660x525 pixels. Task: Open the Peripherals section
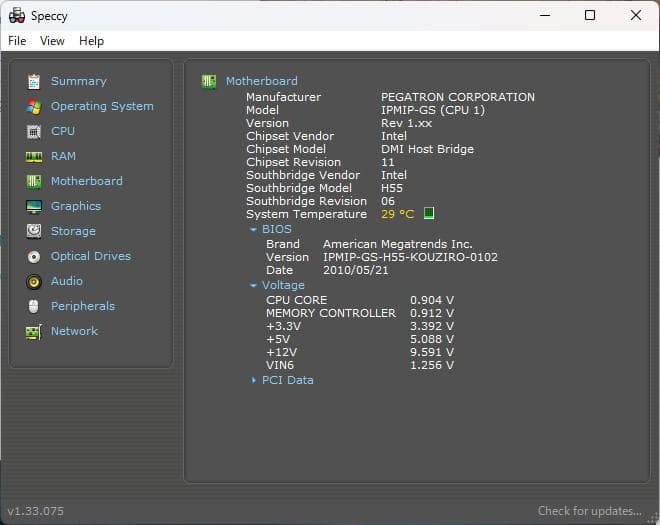click(83, 306)
